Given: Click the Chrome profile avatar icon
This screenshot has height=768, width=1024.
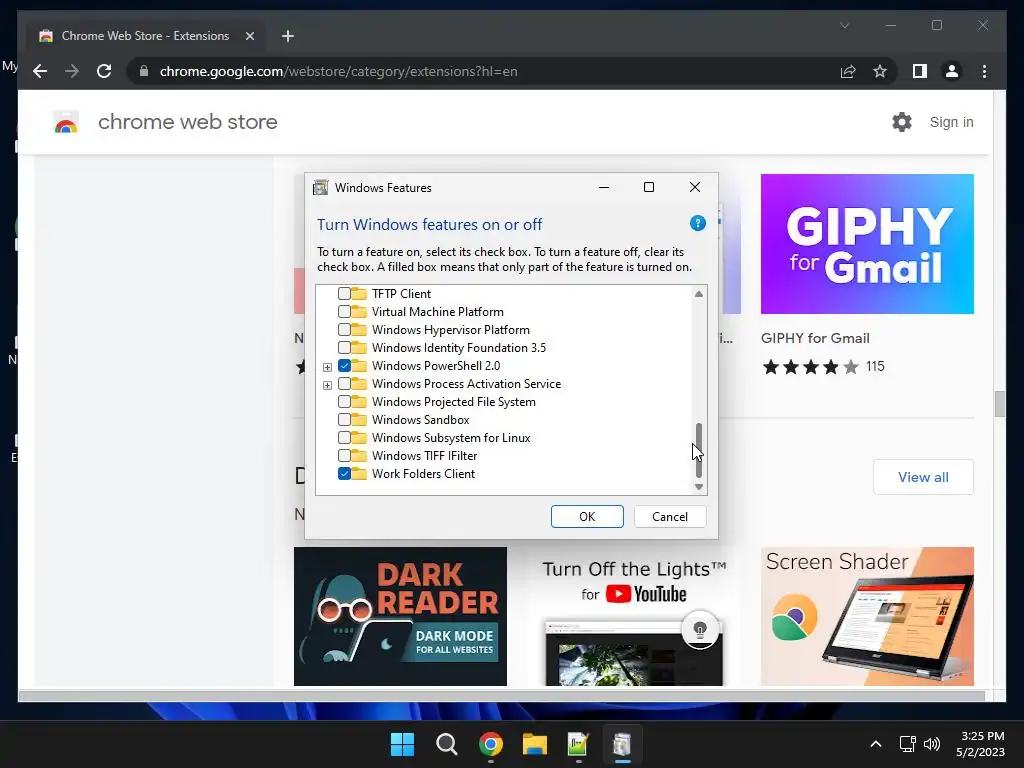Looking at the screenshot, I should (x=952, y=71).
